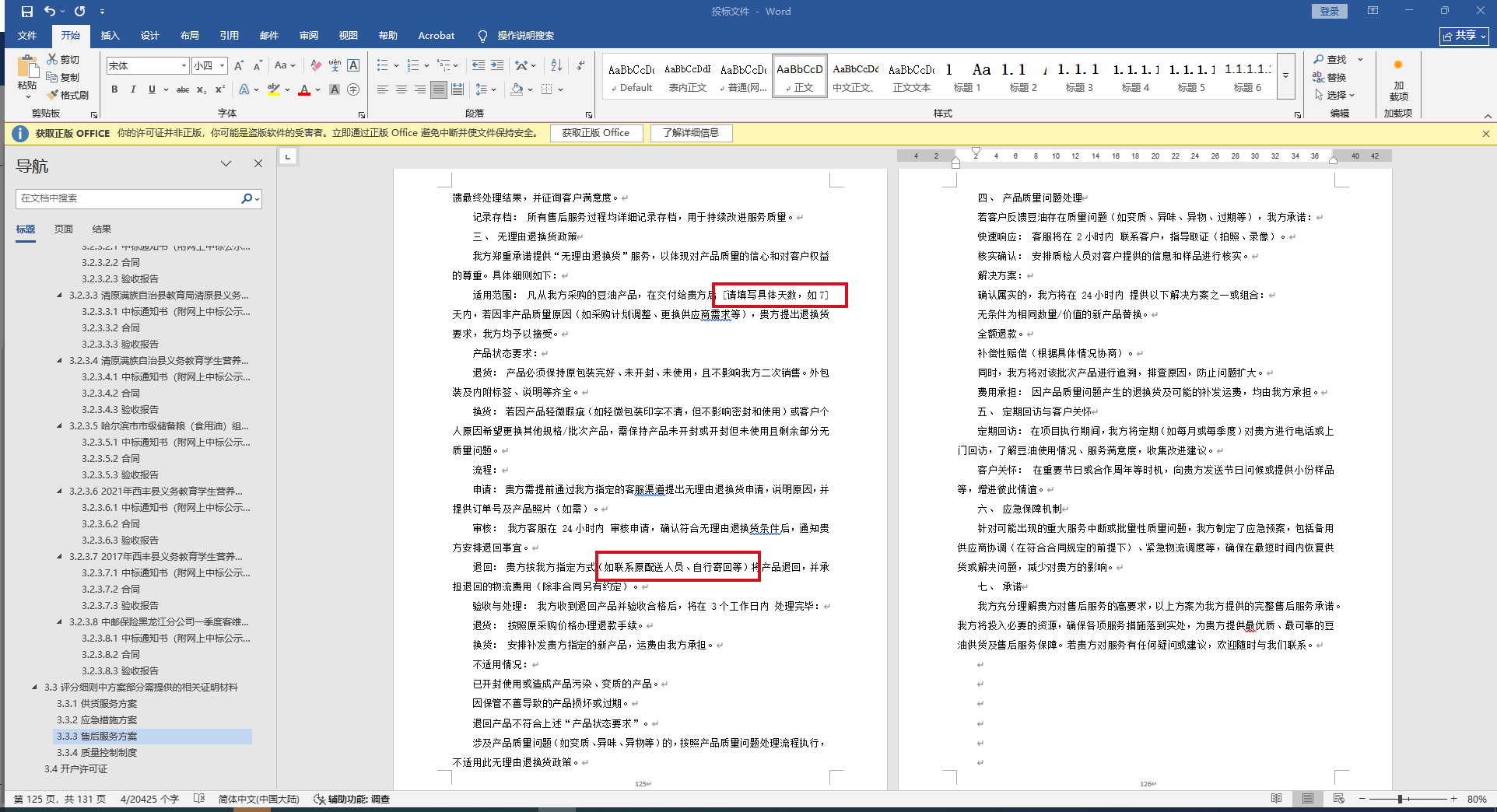Toggle strikethrough on the text
Viewport: 1497px width, 812px height.
pos(183,89)
